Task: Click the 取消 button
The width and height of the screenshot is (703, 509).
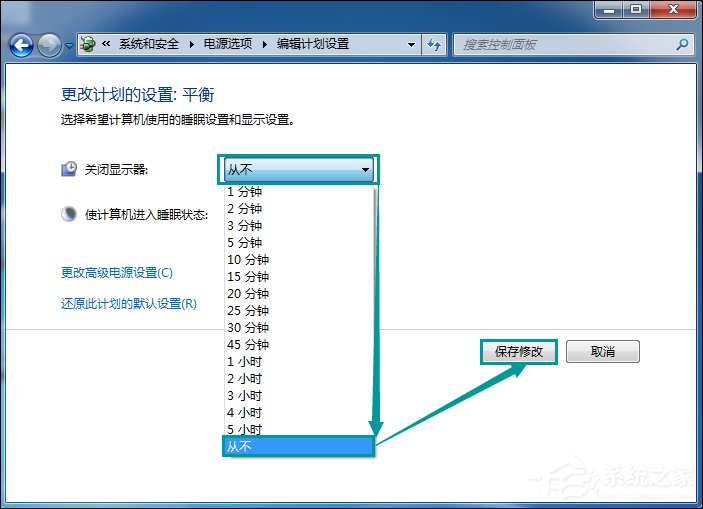Action: coord(603,352)
